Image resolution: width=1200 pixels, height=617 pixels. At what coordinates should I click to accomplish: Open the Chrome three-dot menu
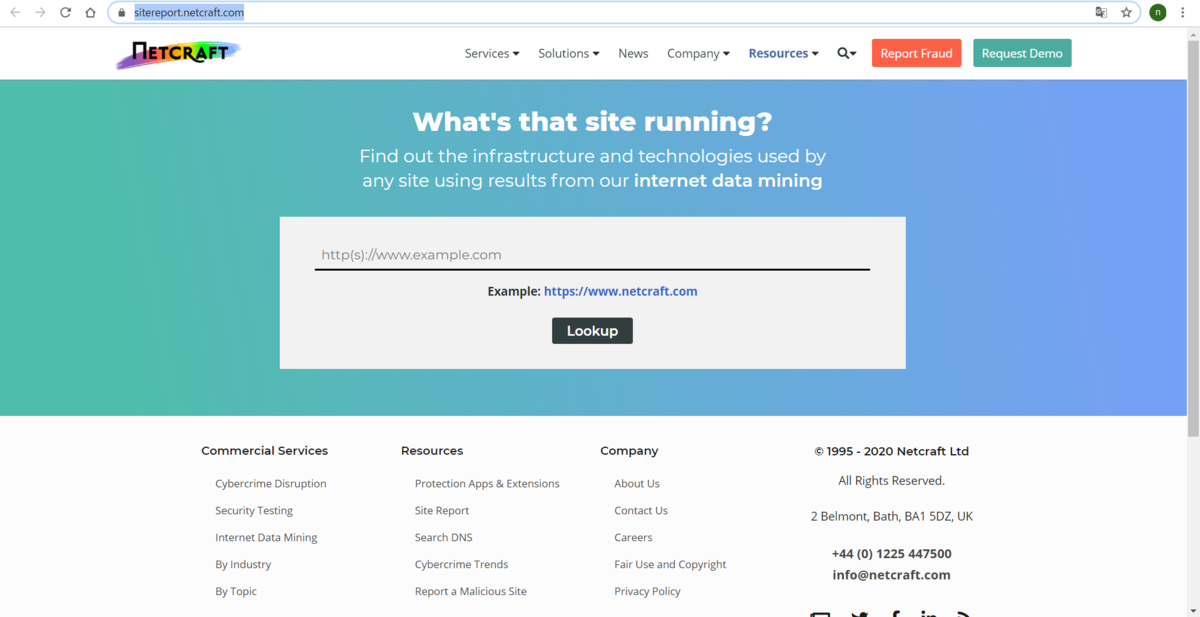pyautogui.click(x=1183, y=13)
